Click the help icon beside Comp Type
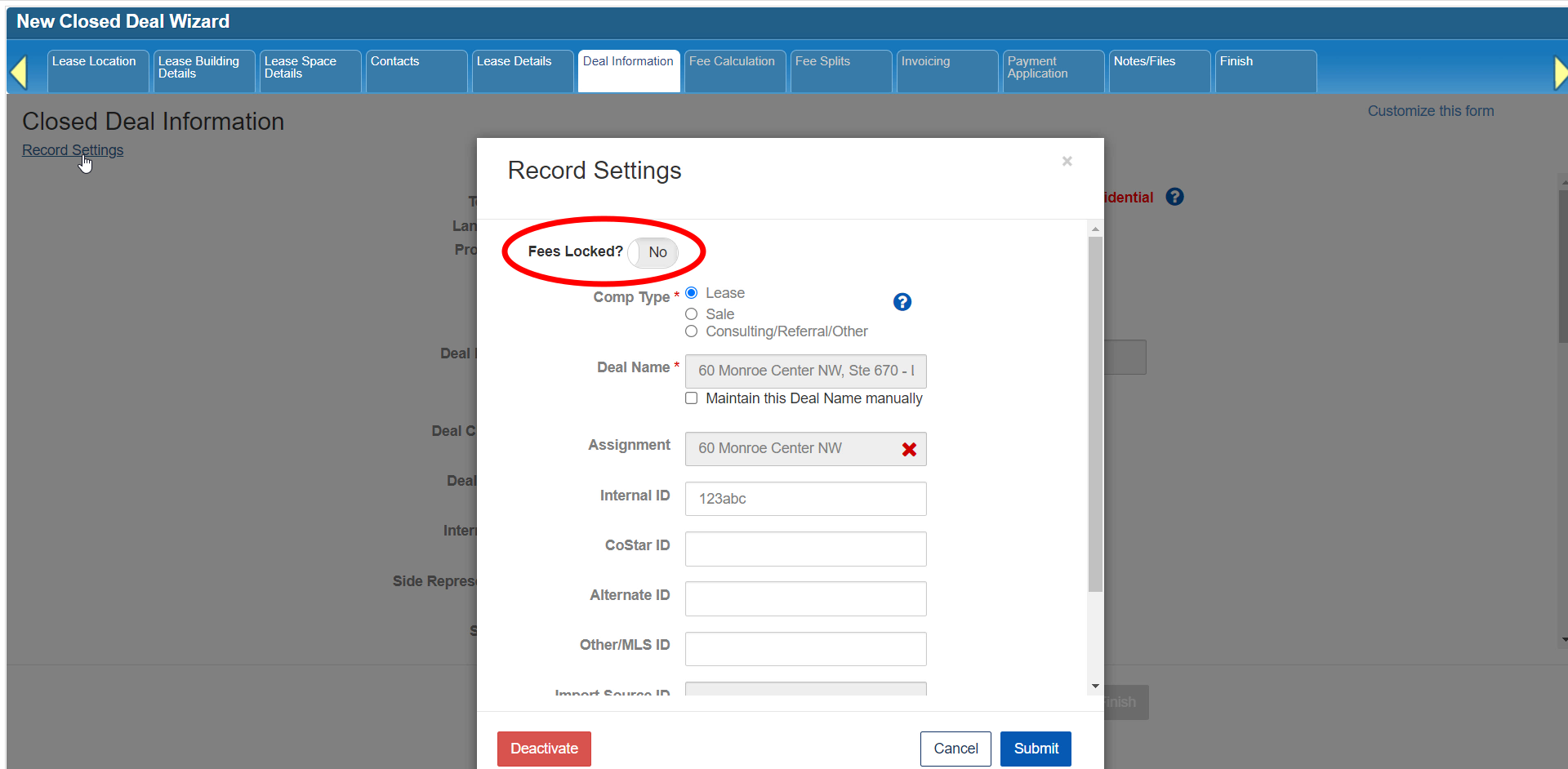The image size is (1568, 769). (x=902, y=302)
